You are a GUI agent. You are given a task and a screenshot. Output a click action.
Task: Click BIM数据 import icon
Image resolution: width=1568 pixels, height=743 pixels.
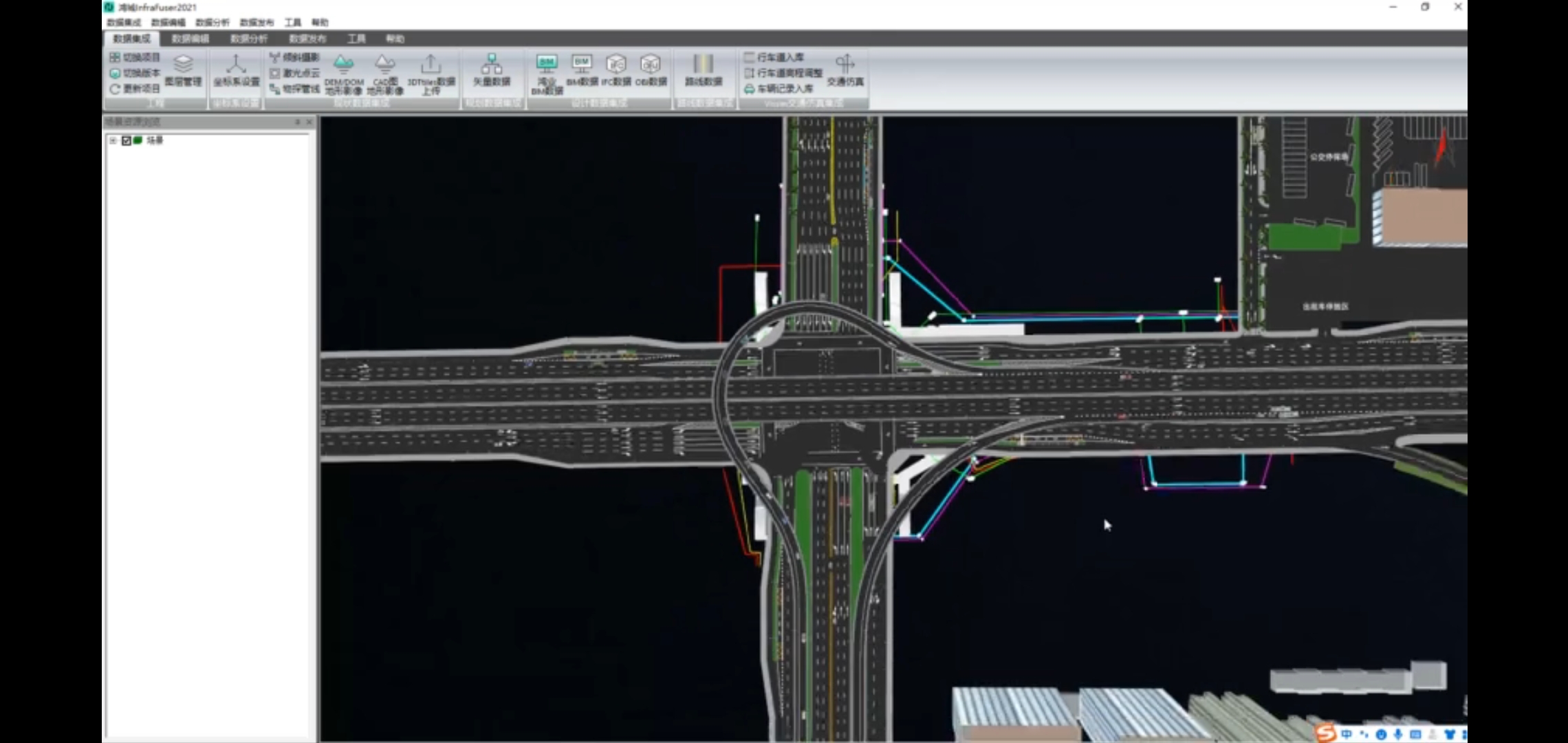point(582,65)
